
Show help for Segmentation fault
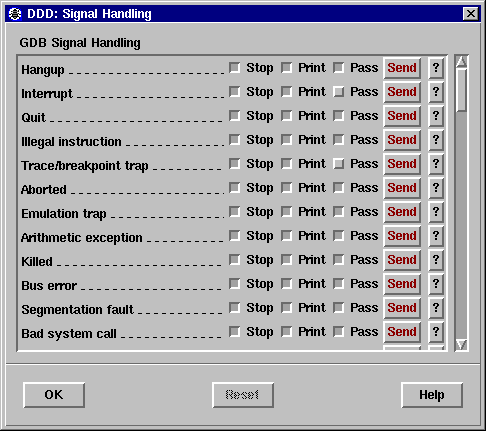coord(436,308)
